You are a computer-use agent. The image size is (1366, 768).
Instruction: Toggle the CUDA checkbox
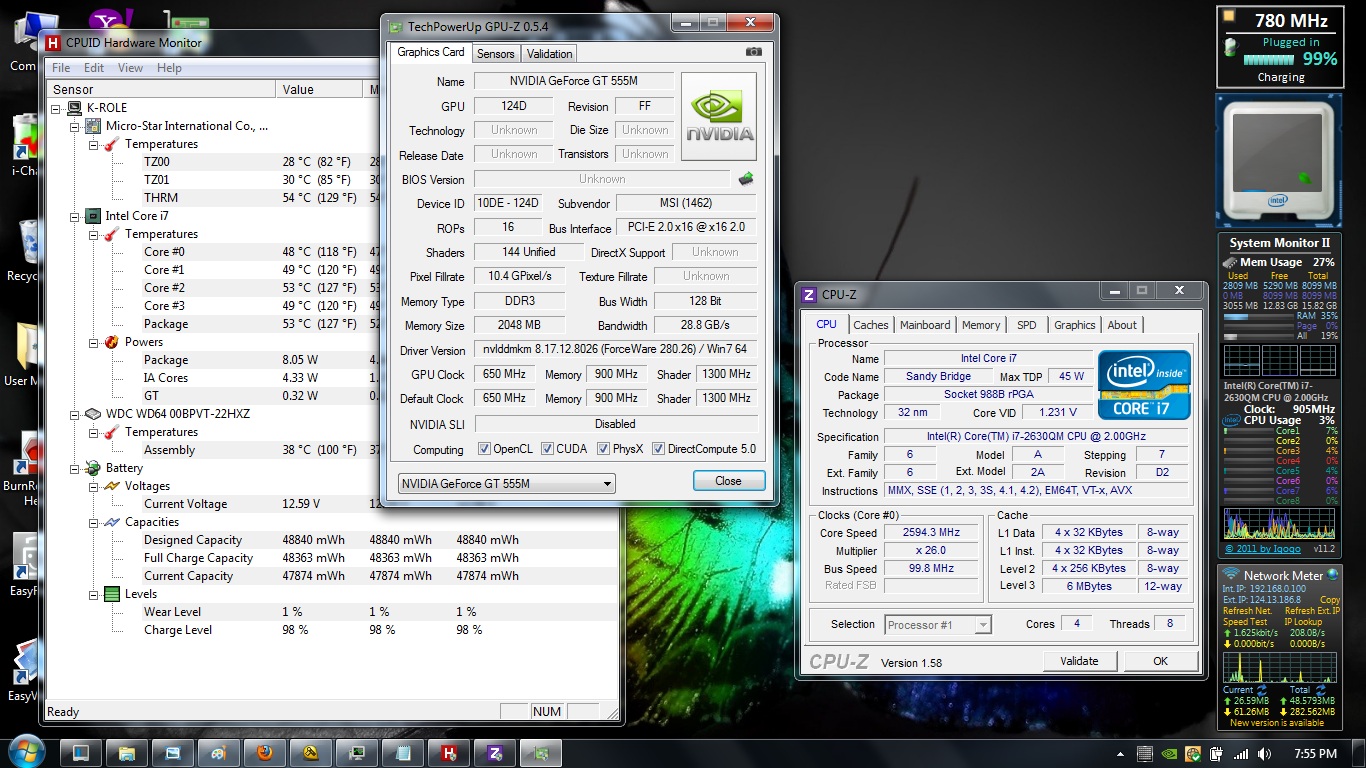(547, 449)
